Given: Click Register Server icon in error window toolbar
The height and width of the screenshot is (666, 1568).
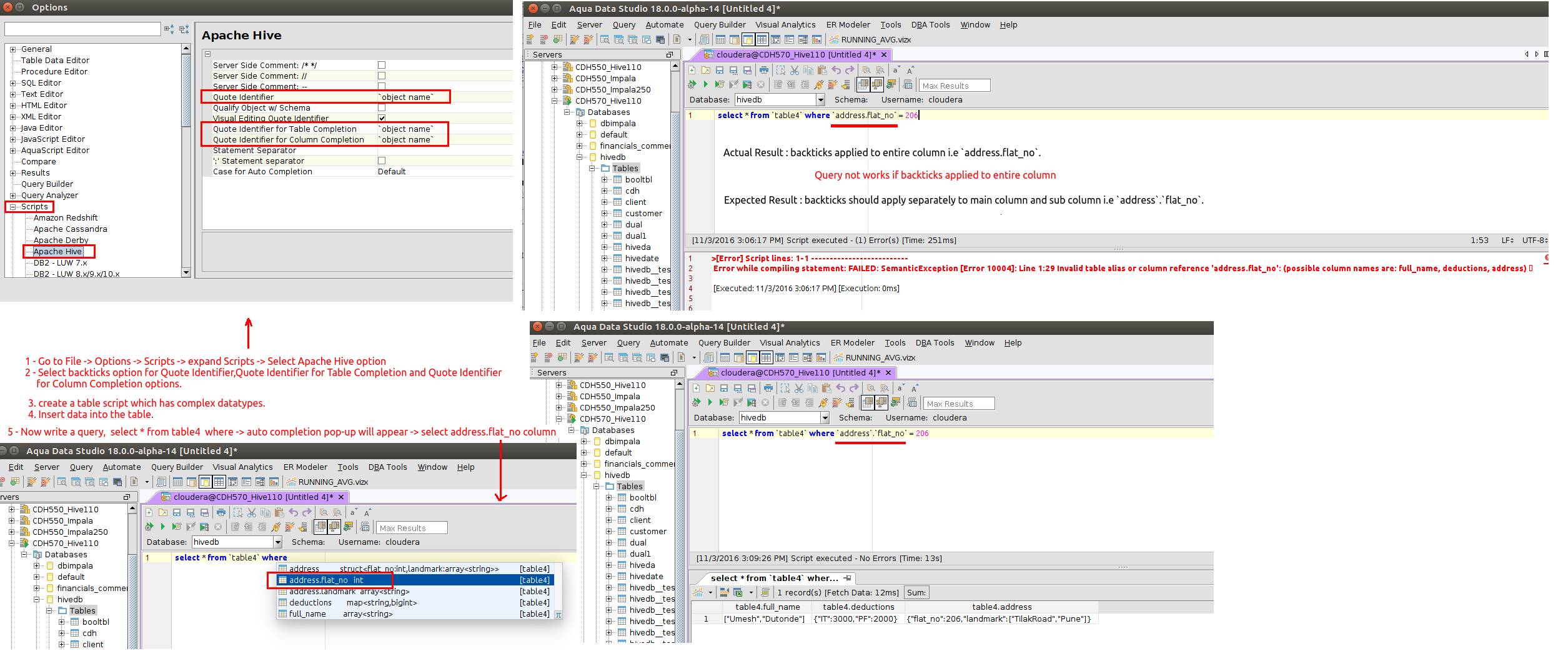Looking at the screenshot, I should coord(530,39).
